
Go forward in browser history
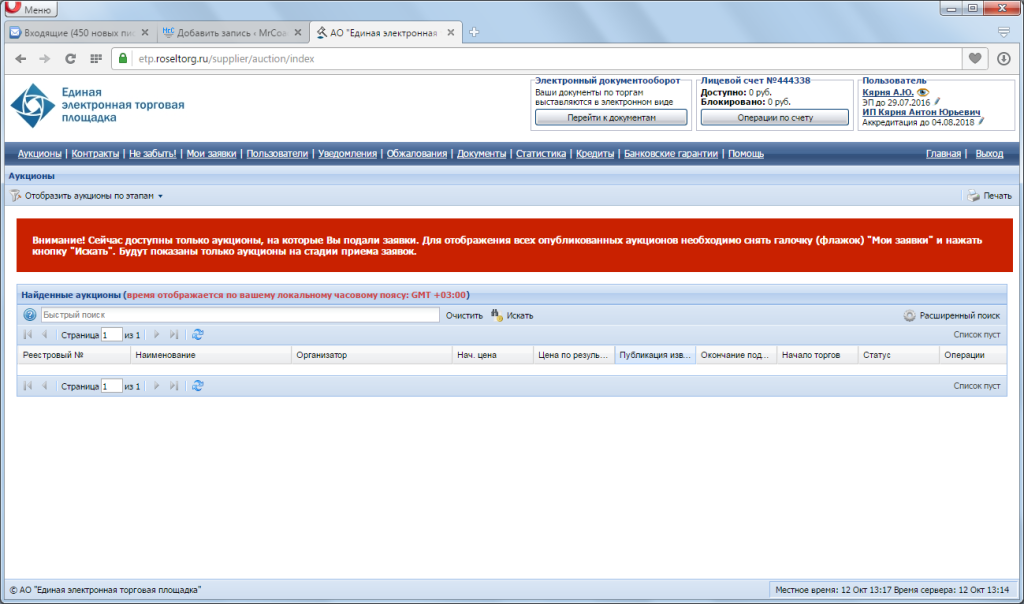(x=44, y=59)
